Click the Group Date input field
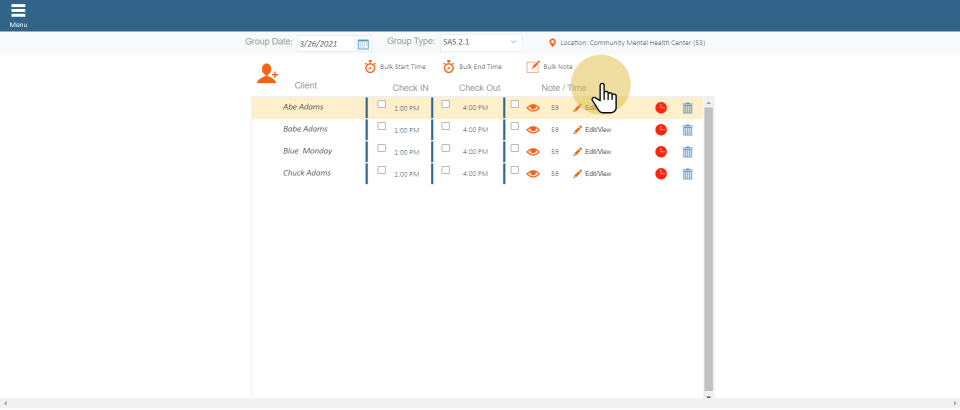 coord(326,44)
